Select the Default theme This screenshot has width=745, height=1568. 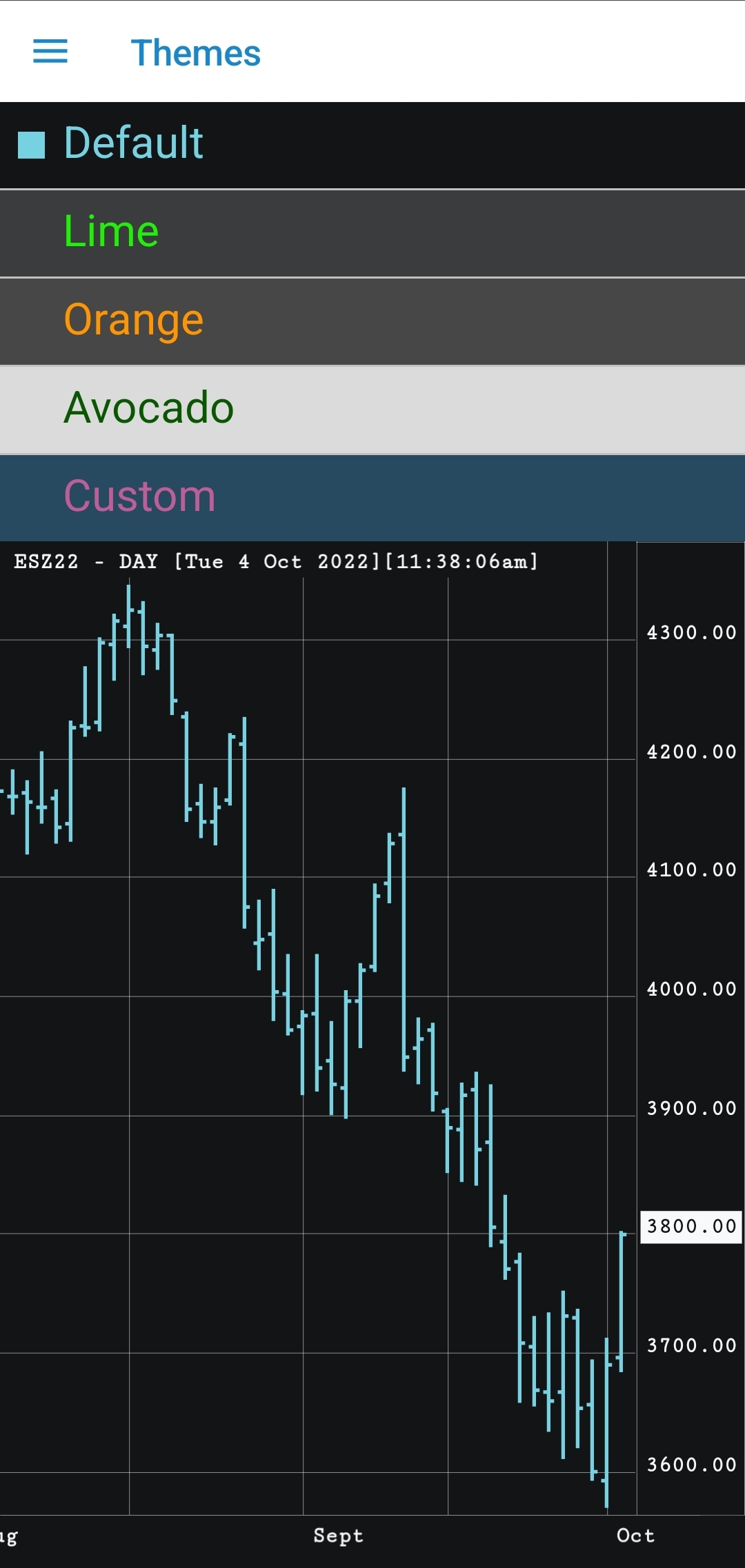point(372,144)
